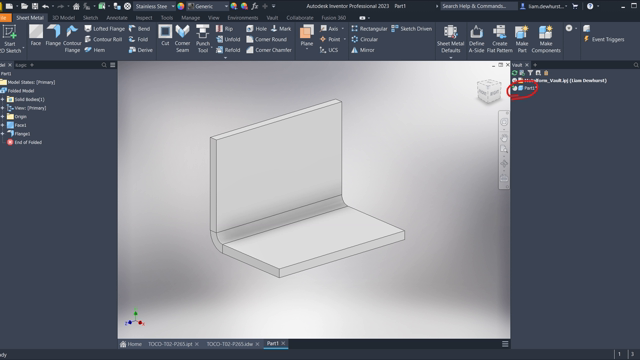Switch to the Sketch ribbon tab
Screen dimensions: 640x360
click(x=90, y=18)
